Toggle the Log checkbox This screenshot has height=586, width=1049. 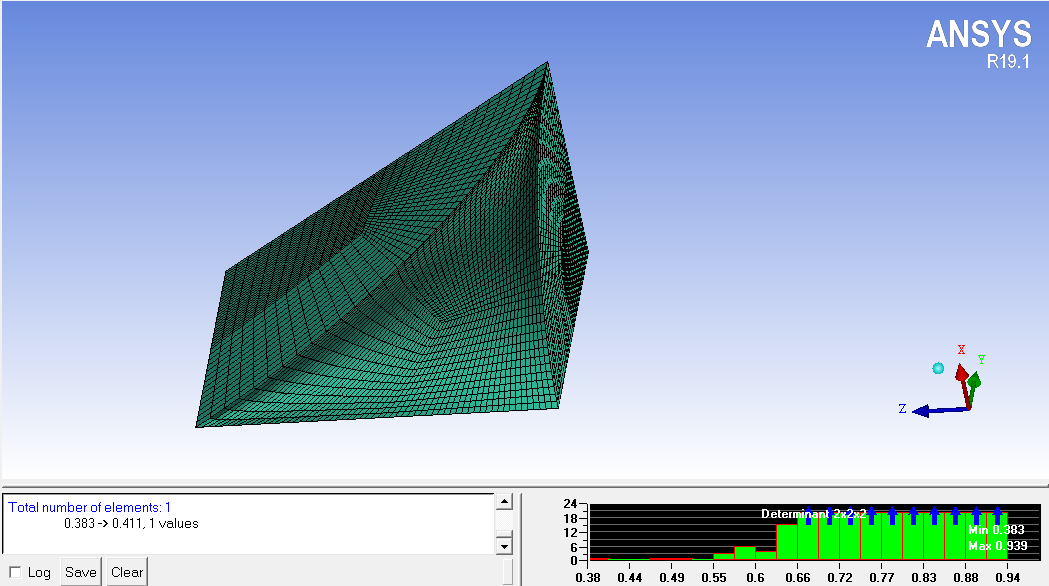15,573
